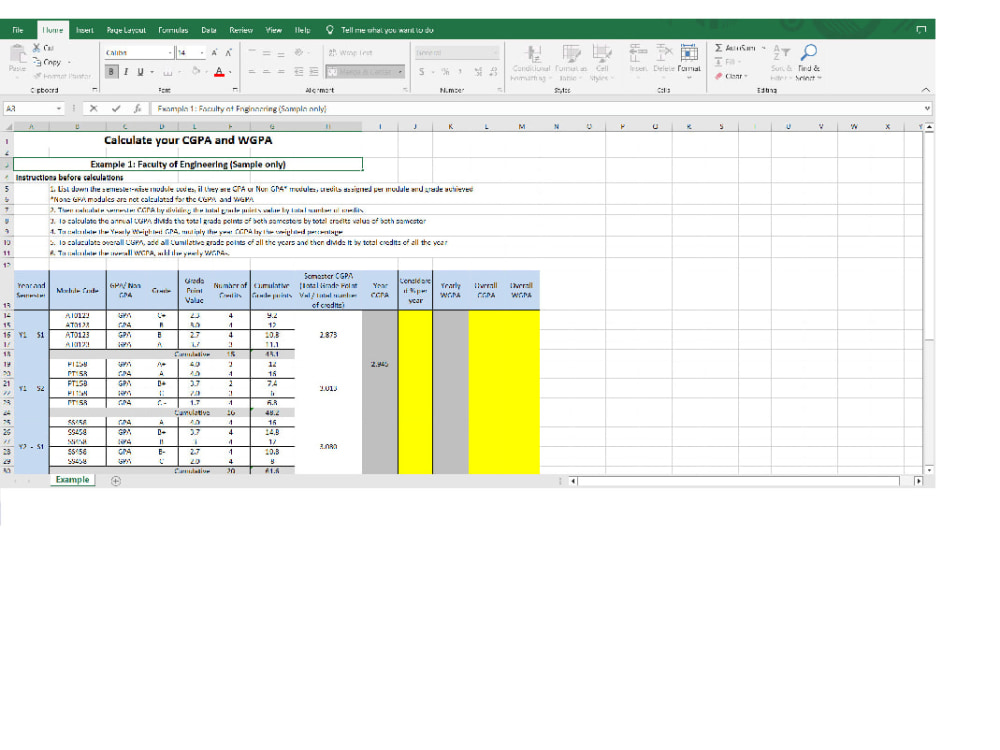
Task: Add a new sheet with plus icon
Action: click(x=115, y=481)
